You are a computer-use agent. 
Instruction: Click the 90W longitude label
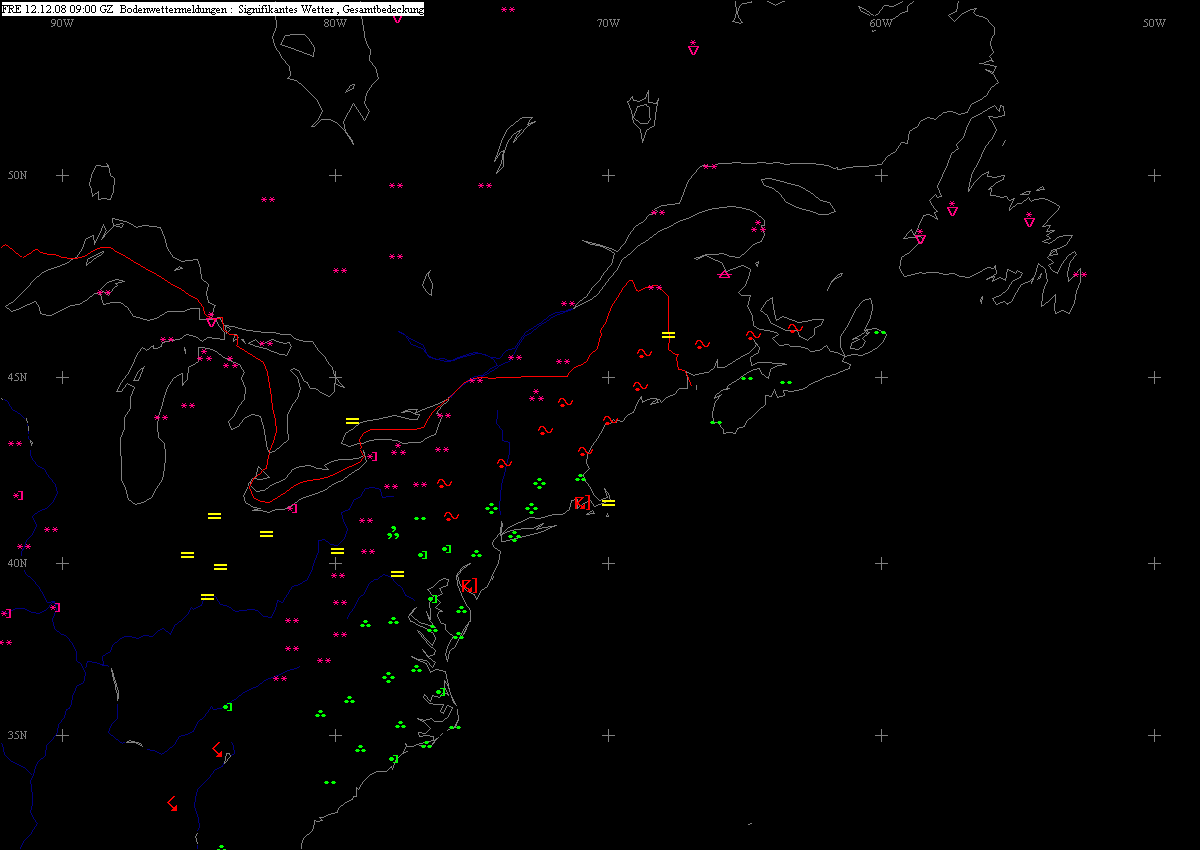(61, 23)
